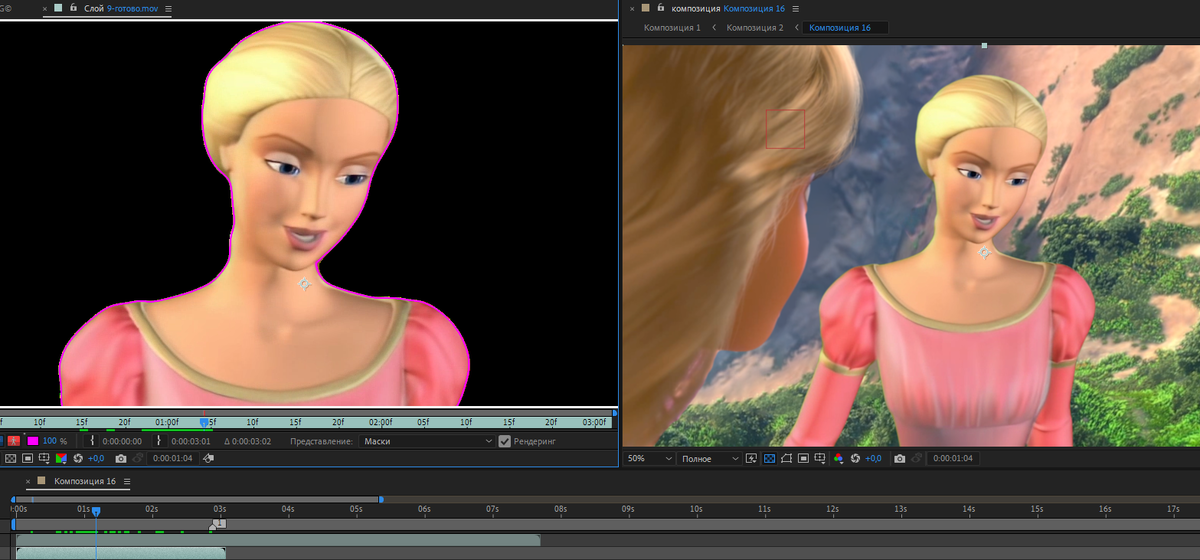Click the current time 0:00:01:04 in layer panel
The height and width of the screenshot is (560, 1200).
point(172,458)
